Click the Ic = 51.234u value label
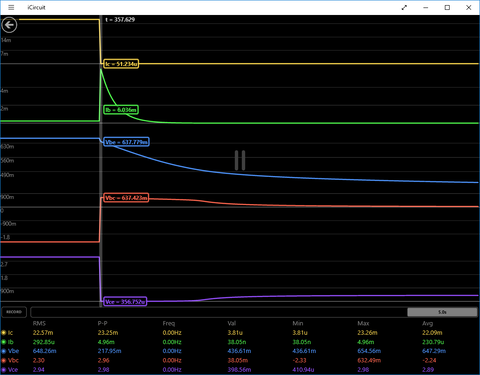480x375 pixels. coord(121,64)
